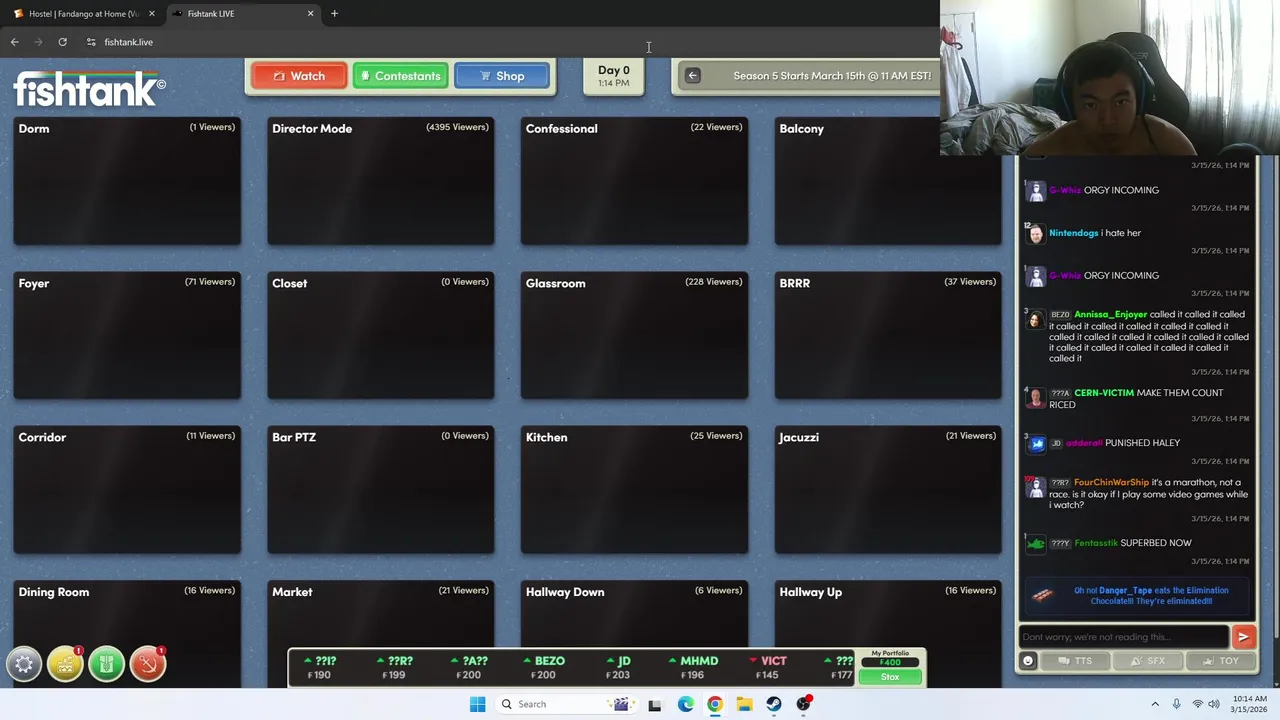Select the MHMD stock ticker
Viewport: 1280px width, 720px height.
[694, 667]
